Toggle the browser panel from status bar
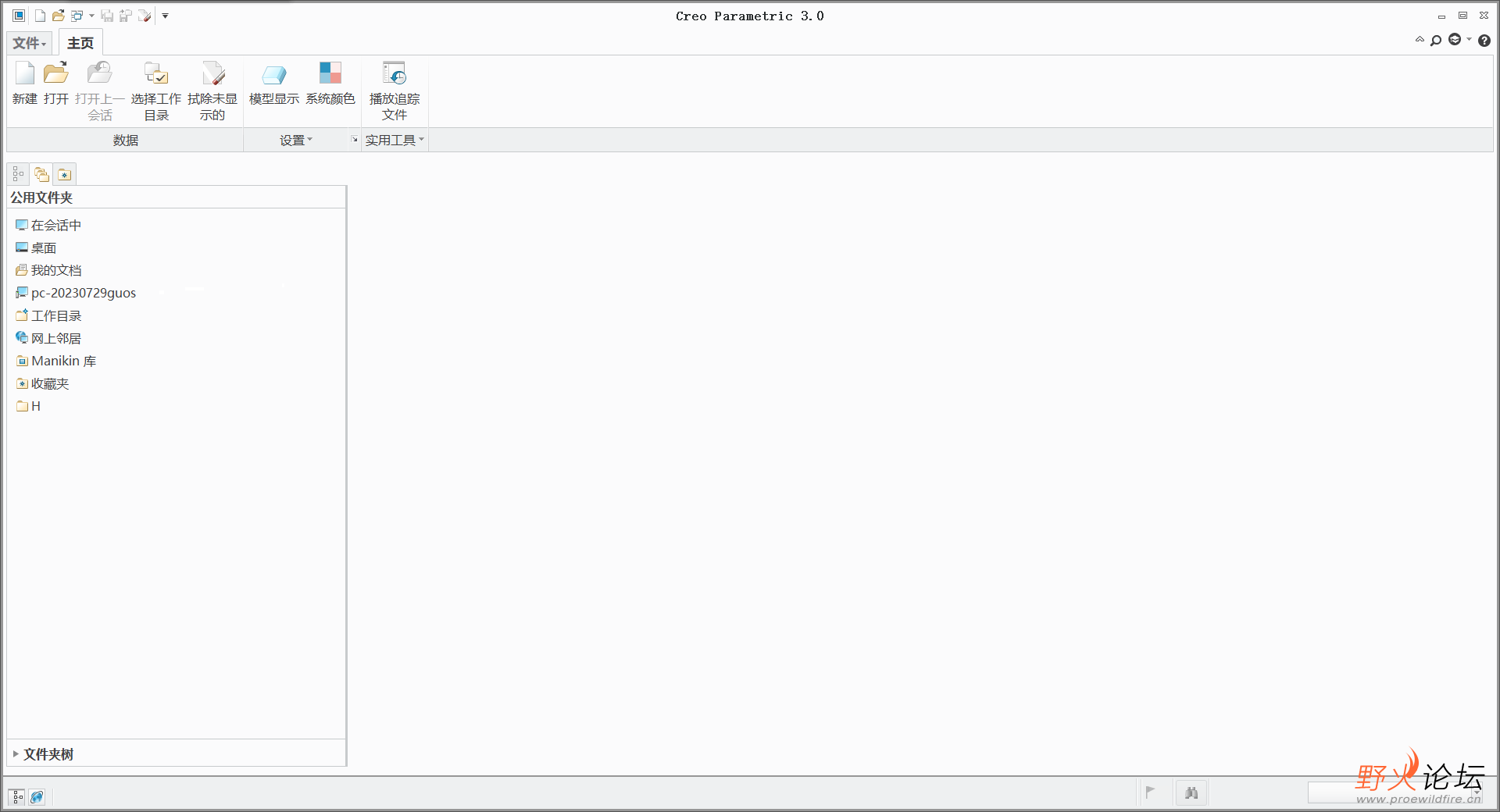 [x=37, y=796]
